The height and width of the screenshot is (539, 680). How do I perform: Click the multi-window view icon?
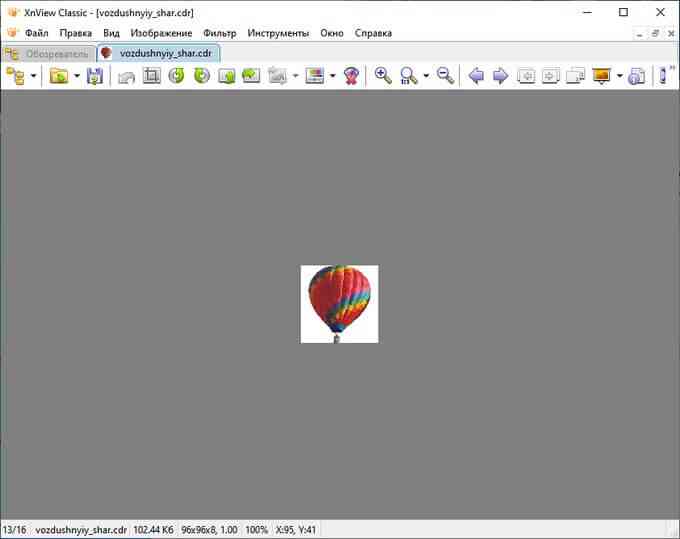pyautogui.click(x=575, y=76)
